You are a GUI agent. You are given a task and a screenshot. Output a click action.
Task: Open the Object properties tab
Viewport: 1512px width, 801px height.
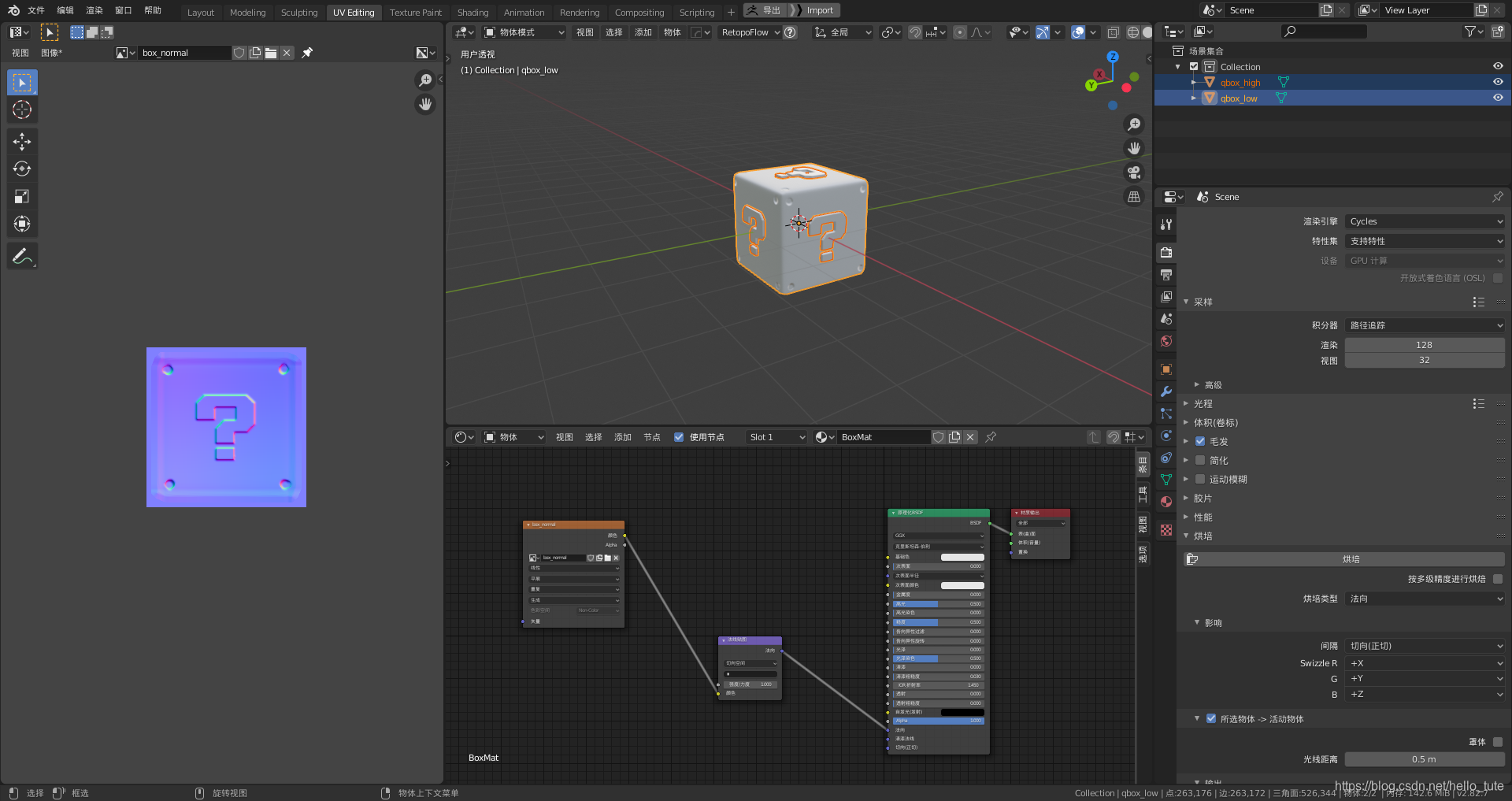[x=1166, y=369]
